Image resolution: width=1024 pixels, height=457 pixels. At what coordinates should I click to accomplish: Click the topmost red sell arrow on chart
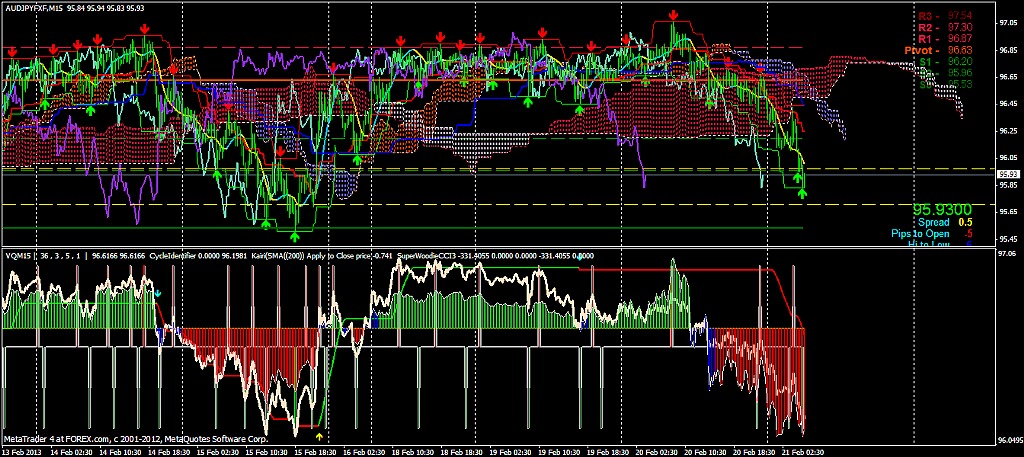point(675,16)
